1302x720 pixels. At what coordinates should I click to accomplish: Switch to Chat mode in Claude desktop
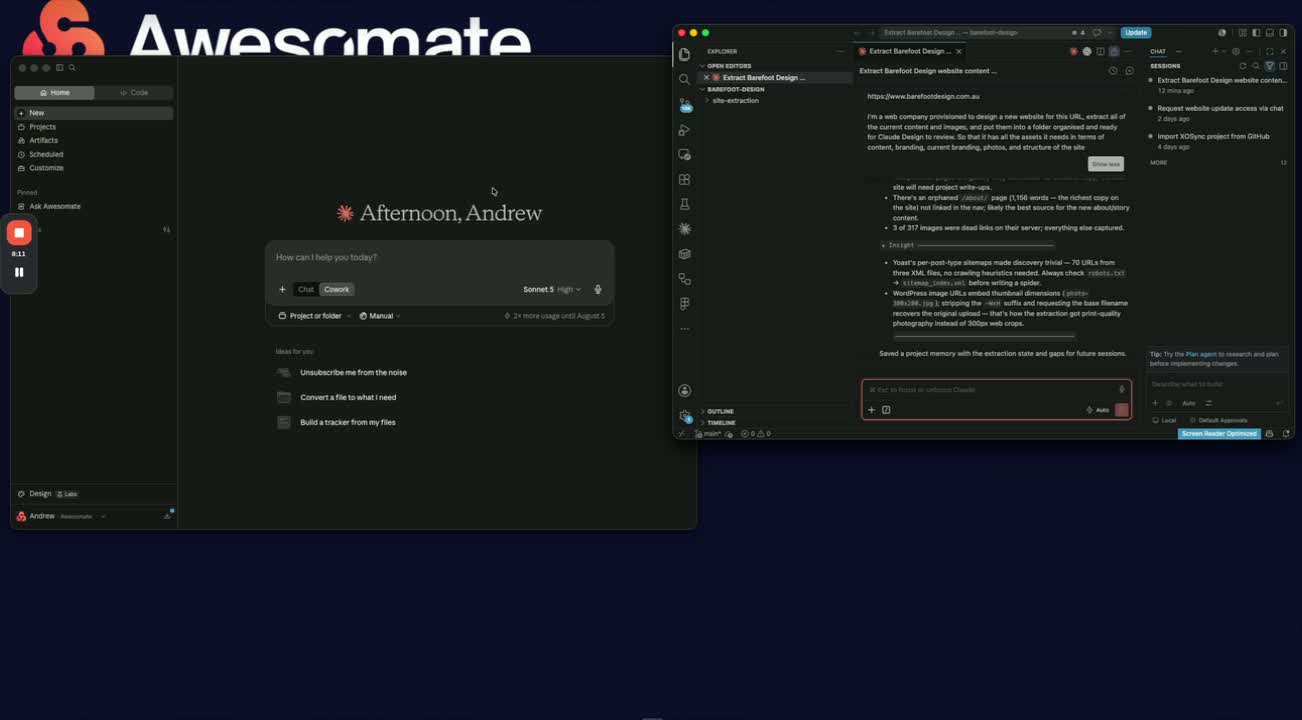tap(306, 290)
